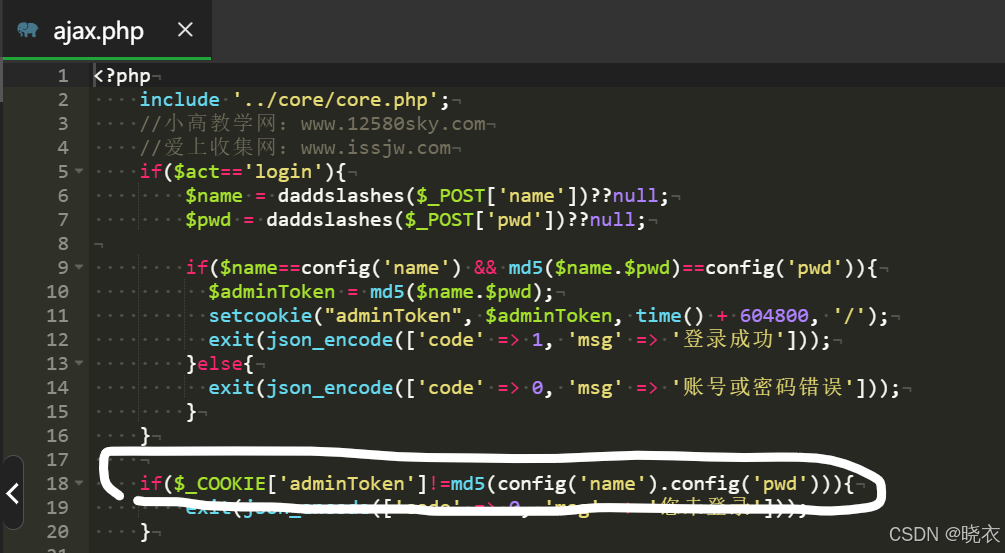Image resolution: width=1005 pixels, height=553 pixels.
Task: Collapse the fold arrow at line 9
Action: [79, 268]
